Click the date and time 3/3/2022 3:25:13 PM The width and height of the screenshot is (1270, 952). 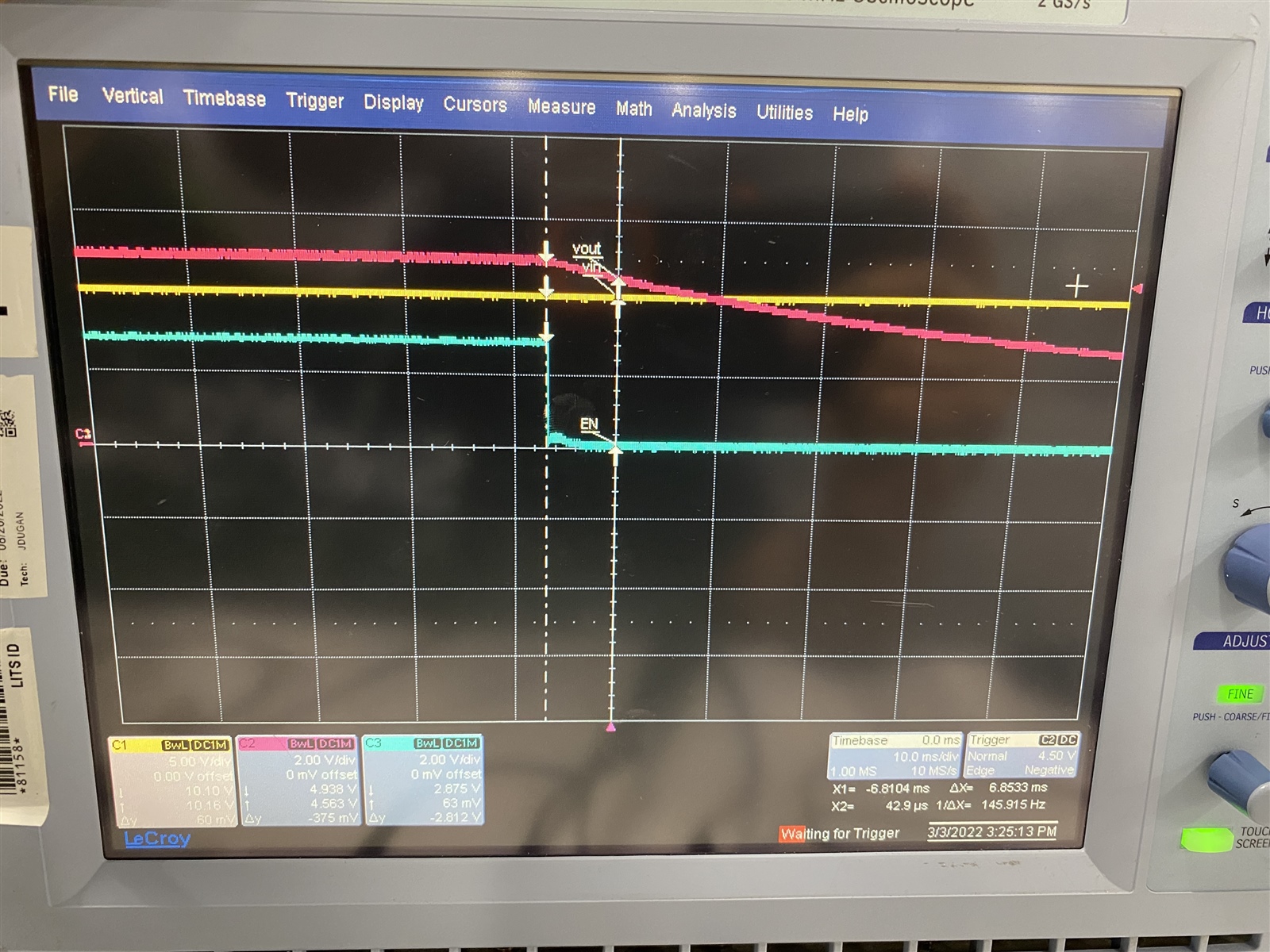[991, 831]
